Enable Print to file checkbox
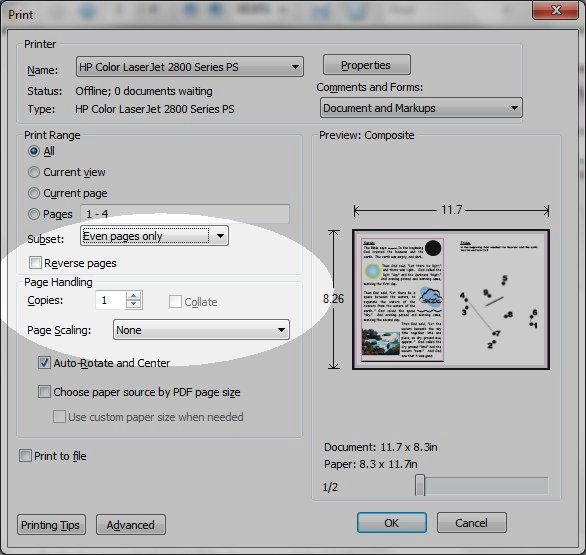Image resolution: width=586 pixels, height=555 pixels. tap(25, 456)
